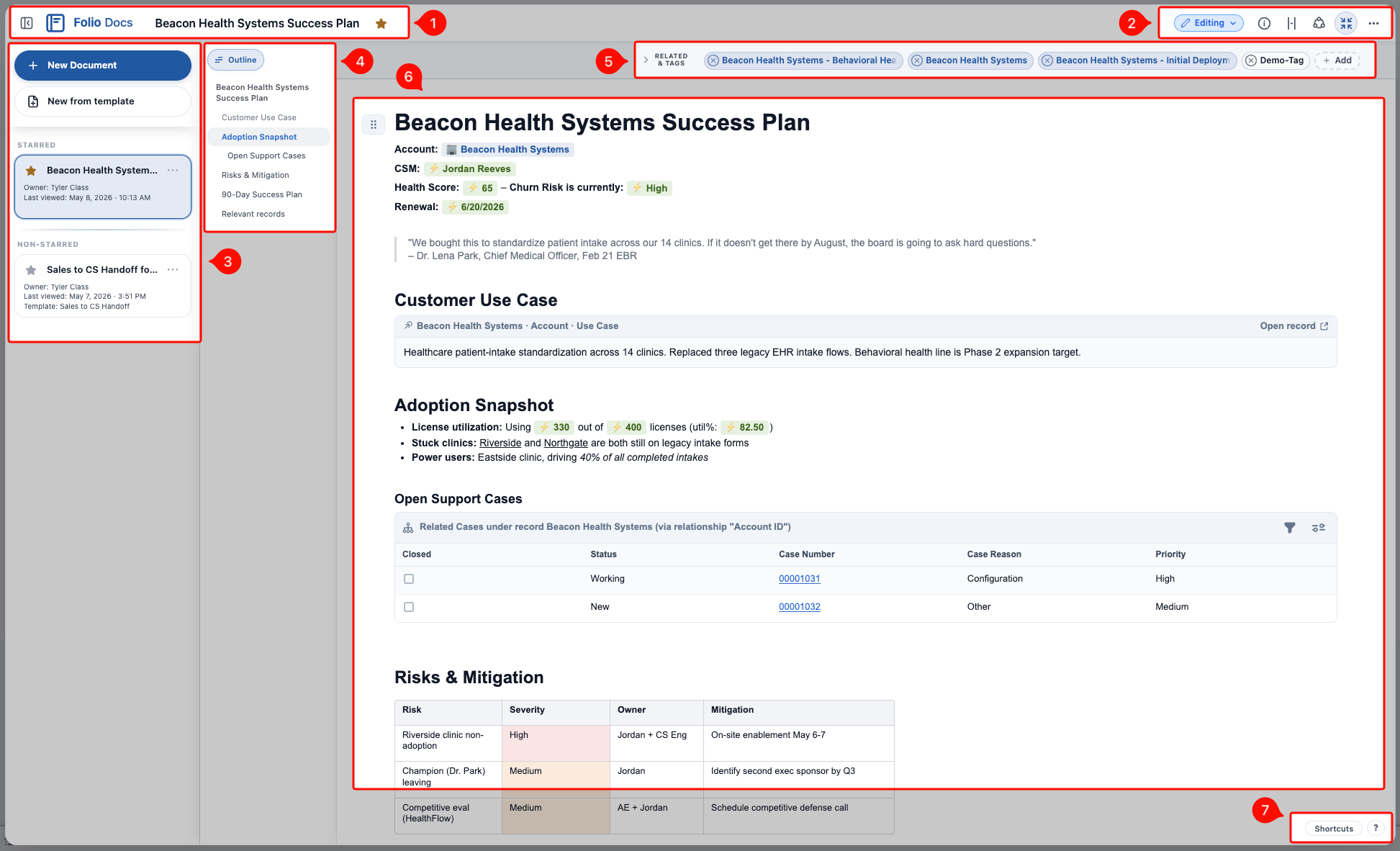Click the Mitigation column header
This screenshot has height=851, width=1400.
(732, 710)
